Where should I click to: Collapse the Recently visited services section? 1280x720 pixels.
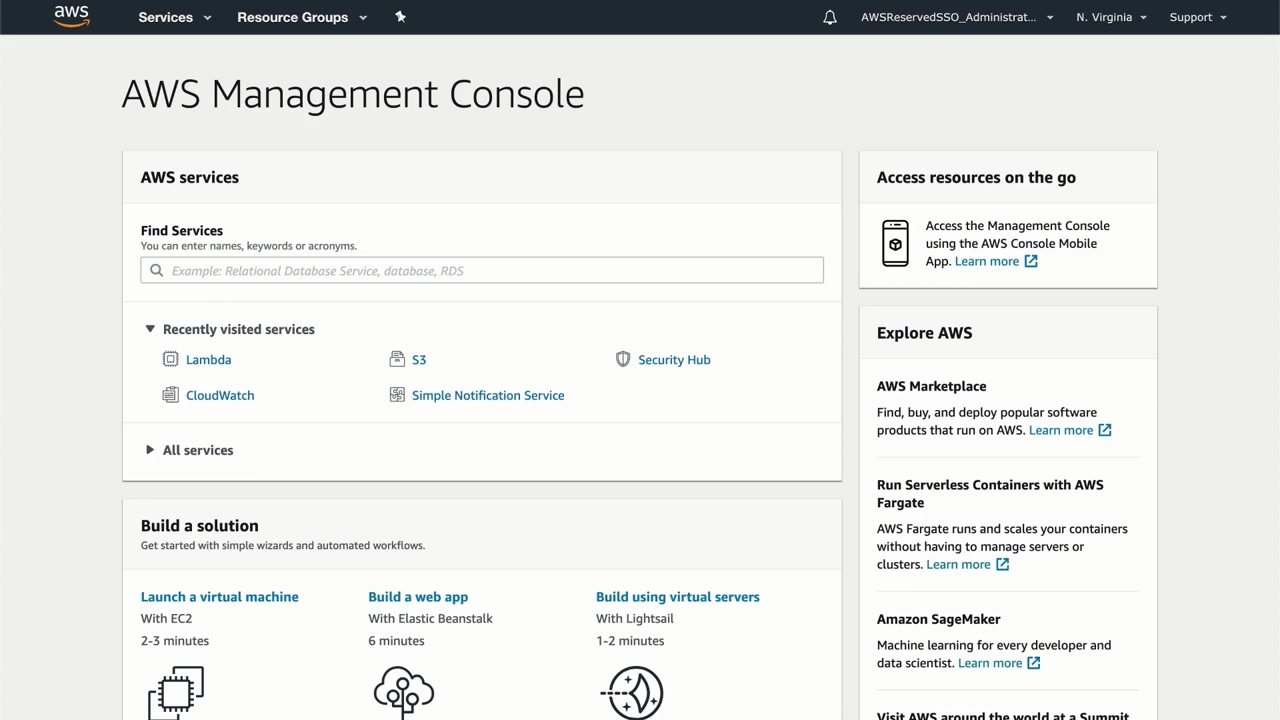pyautogui.click(x=150, y=329)
